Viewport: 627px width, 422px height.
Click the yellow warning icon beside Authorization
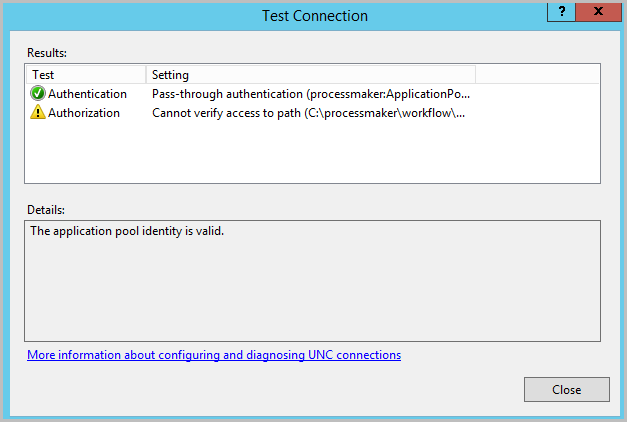38,113
